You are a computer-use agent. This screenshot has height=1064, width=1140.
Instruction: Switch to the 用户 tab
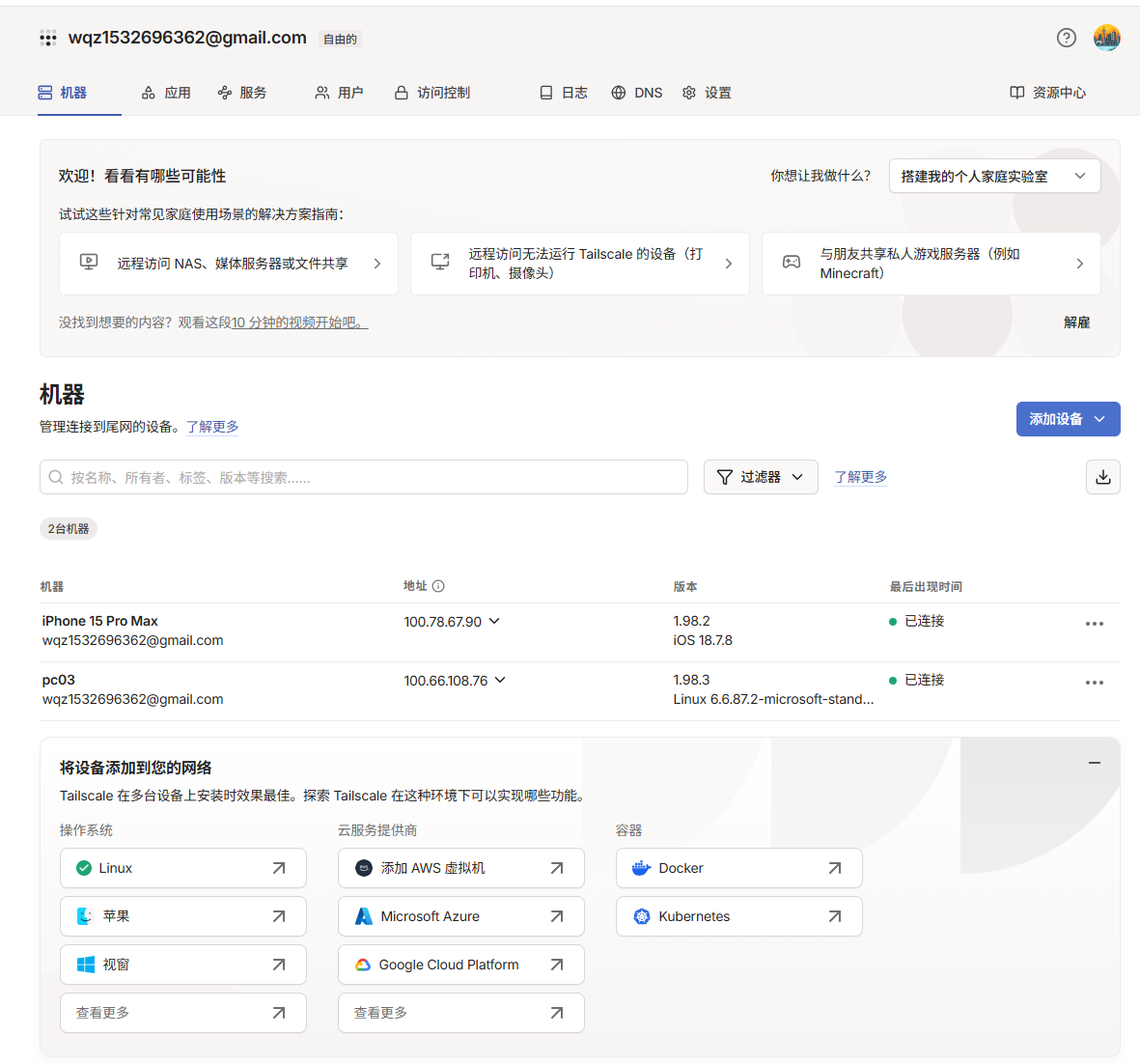click(339, 93)
